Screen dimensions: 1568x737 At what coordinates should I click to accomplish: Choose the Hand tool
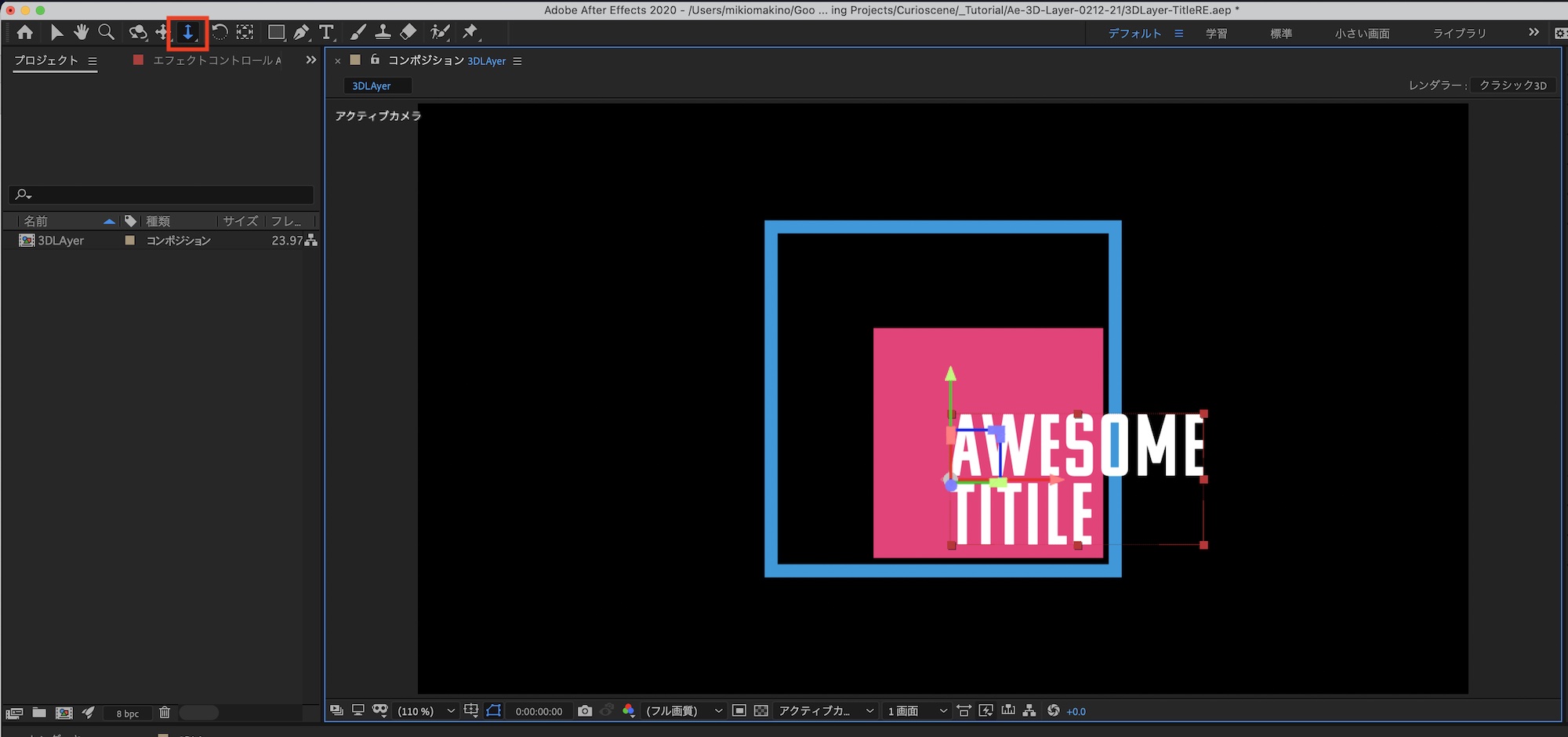(81, 32)
